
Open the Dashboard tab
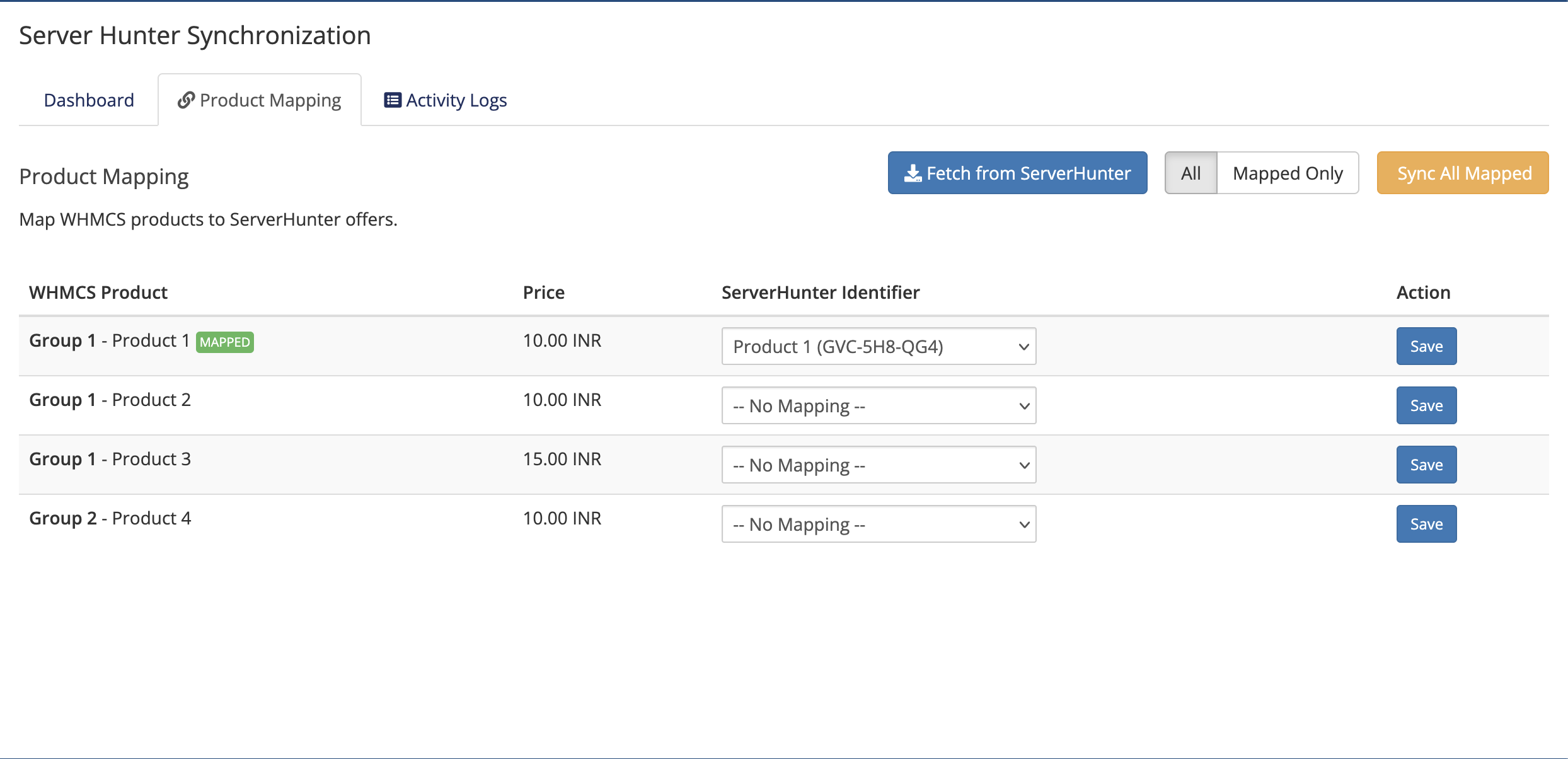(x=89, y=100)
